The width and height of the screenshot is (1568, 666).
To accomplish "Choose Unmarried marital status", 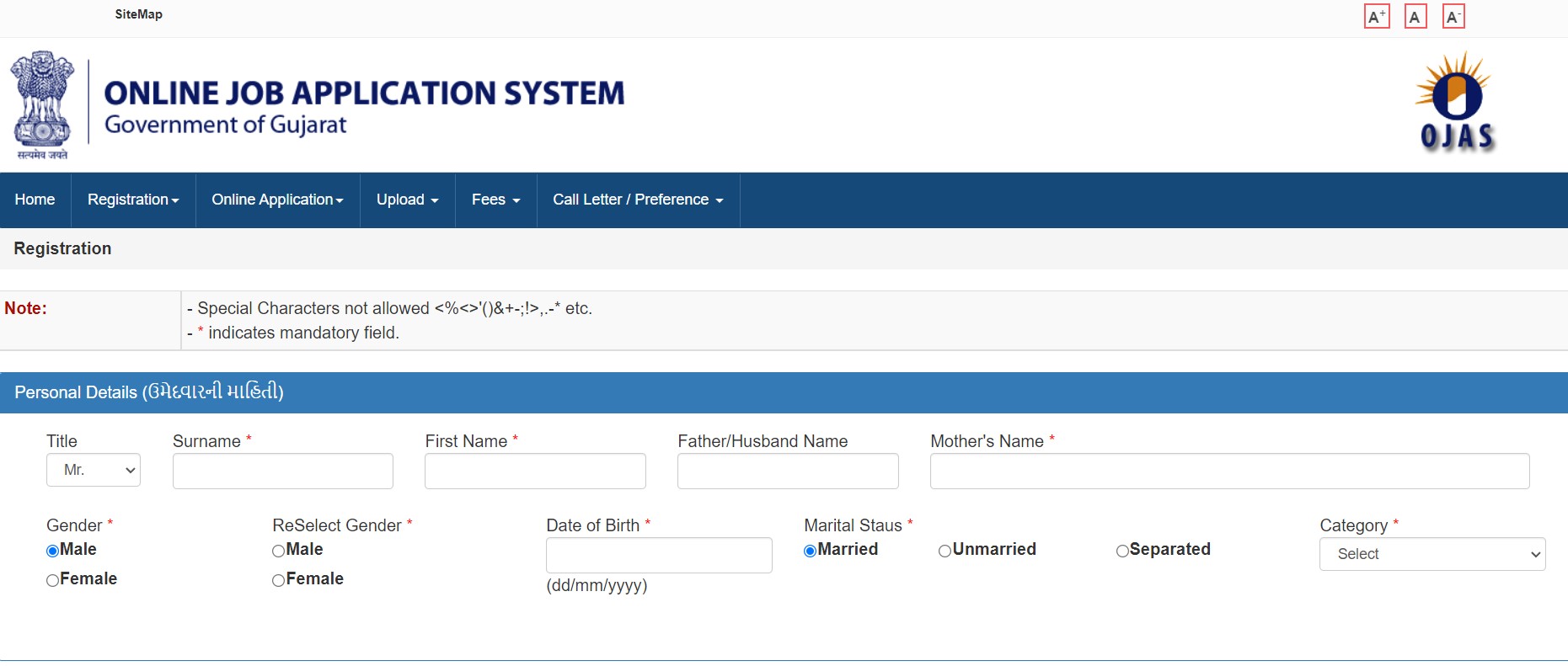I will click(x=945, y=551).
